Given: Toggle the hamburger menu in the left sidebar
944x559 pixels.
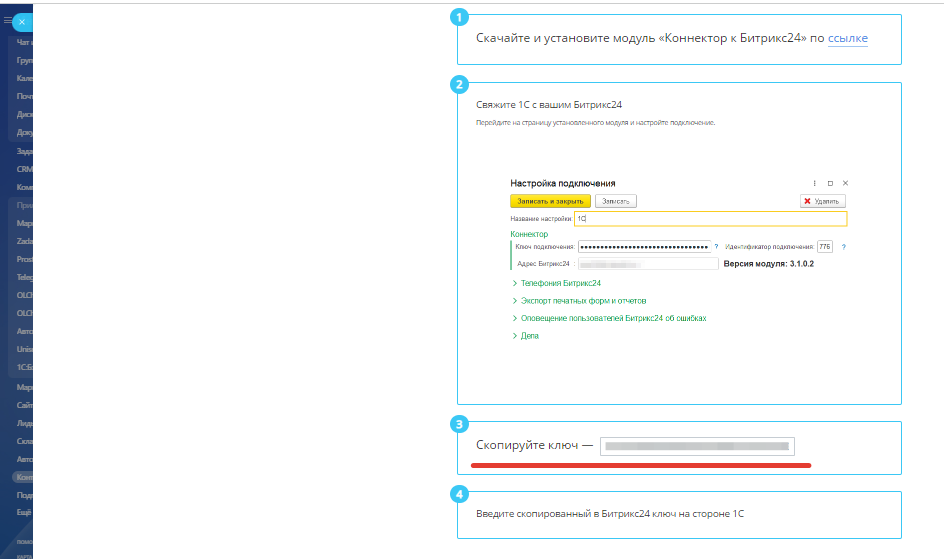Looking at the screenshot, I should 7,20.
